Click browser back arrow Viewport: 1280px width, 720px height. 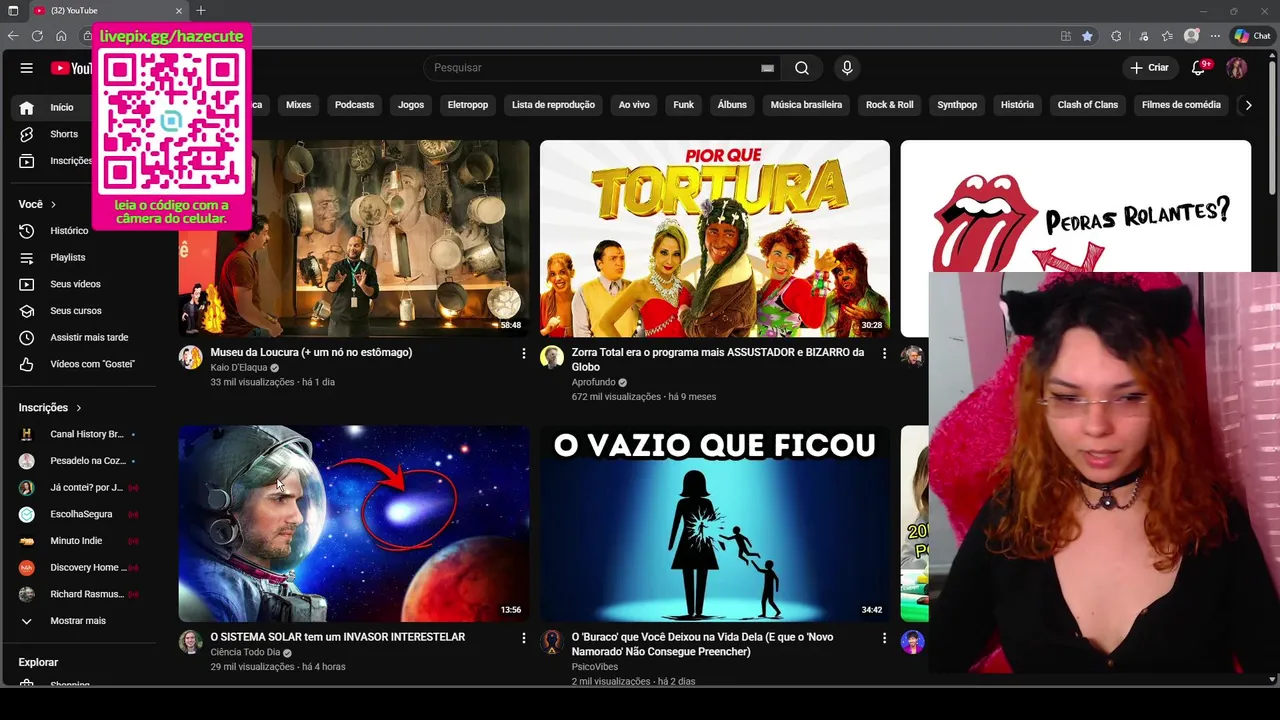[x=13, y=36]
